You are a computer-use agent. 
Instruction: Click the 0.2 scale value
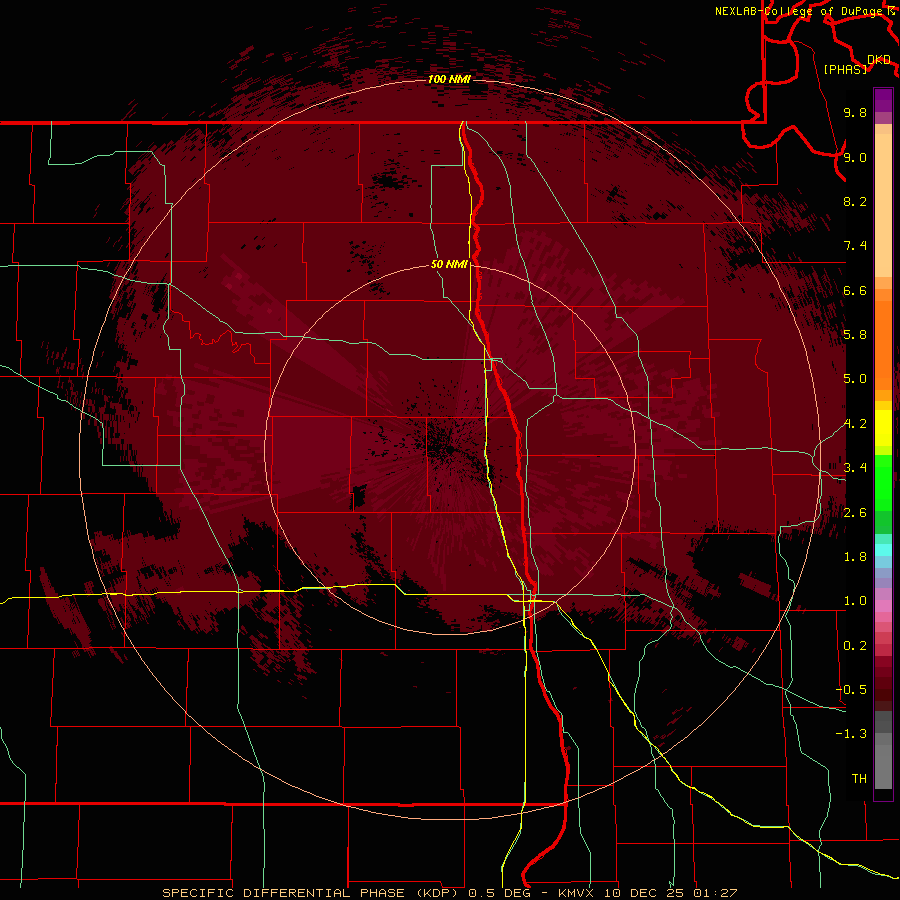855,646
